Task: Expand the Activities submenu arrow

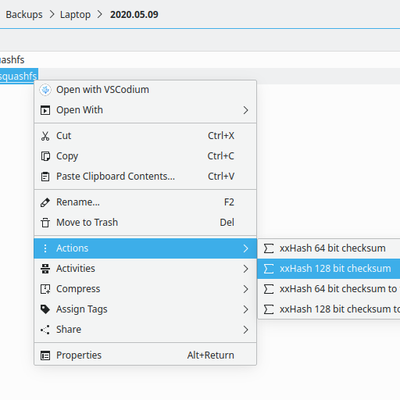Action: click(246, 269)
